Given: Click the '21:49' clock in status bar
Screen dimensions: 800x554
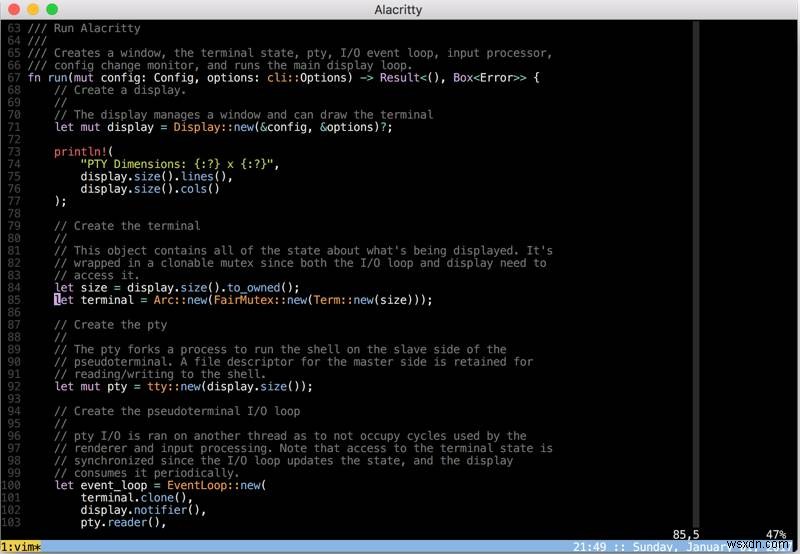Looking at the screenshot, I should (589, 547).
